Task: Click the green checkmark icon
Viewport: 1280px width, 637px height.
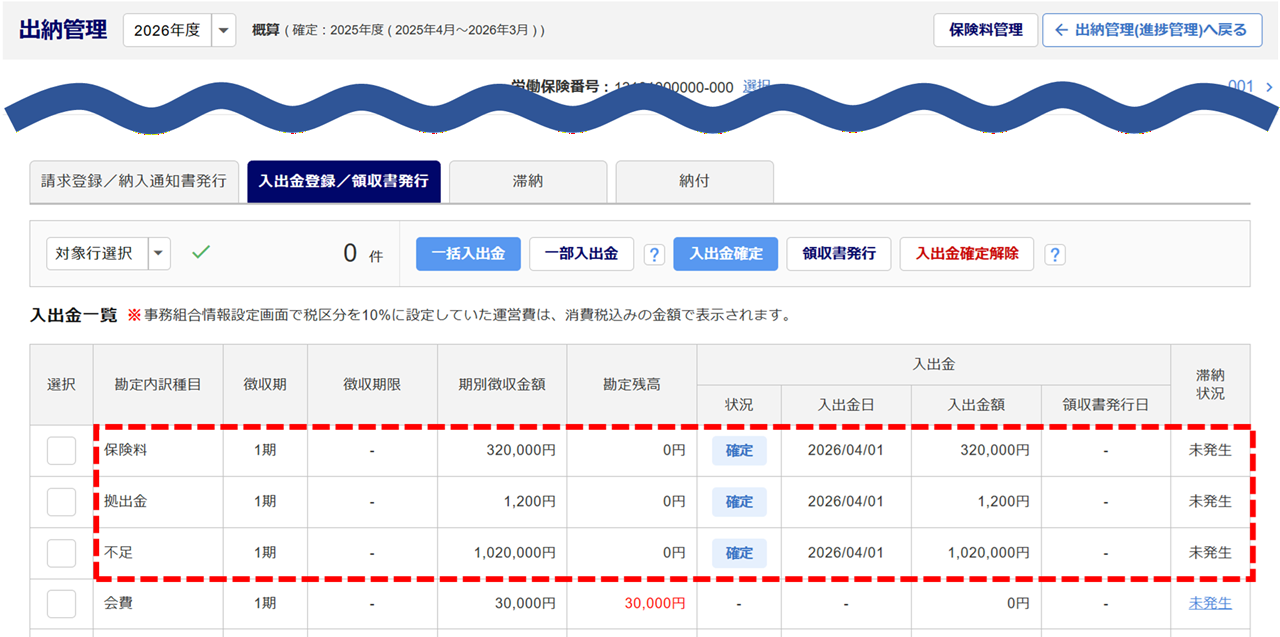Action: 201,253
